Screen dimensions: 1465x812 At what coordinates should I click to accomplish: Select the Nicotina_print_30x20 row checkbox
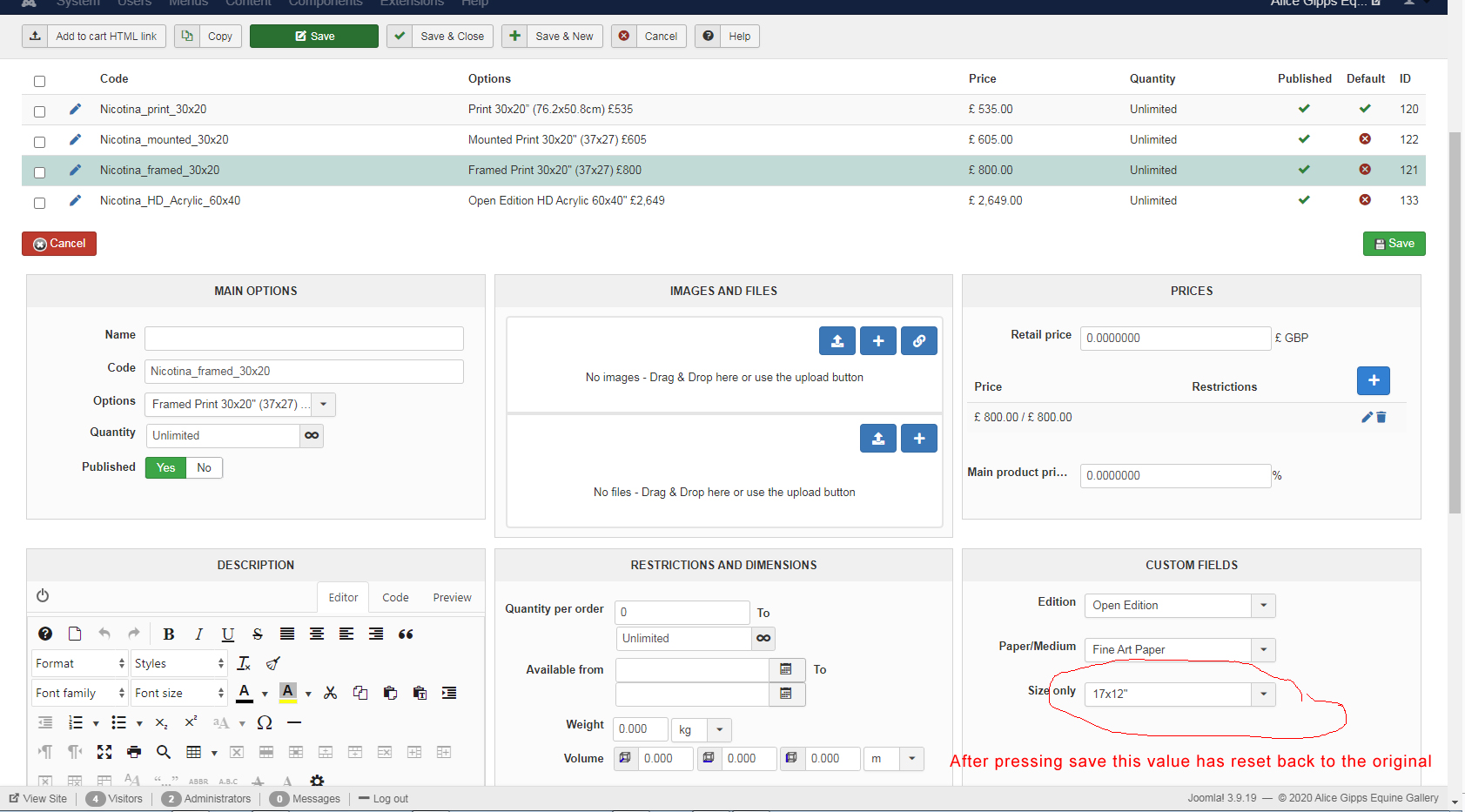39,111
